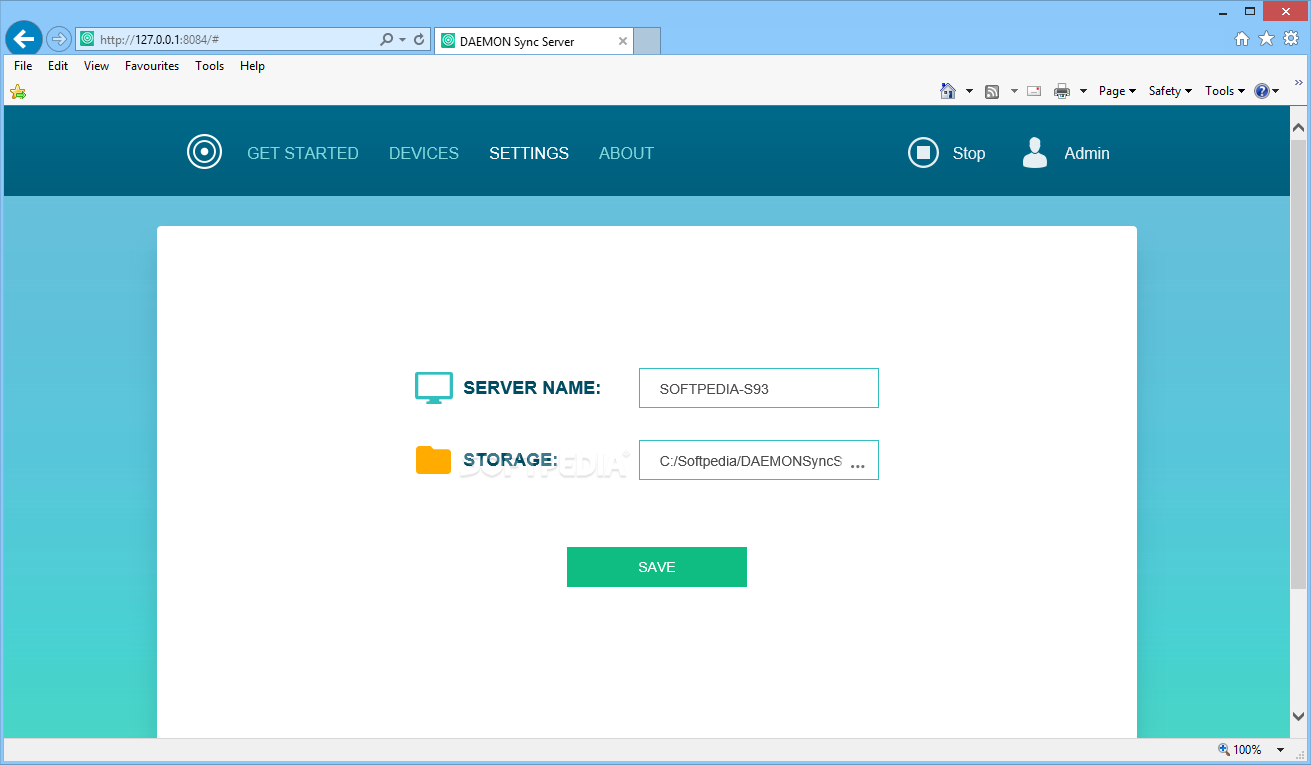The image size is (1311, 765).
Task: Browse storage folder with ellipsis button
Action: coord(857,466)
